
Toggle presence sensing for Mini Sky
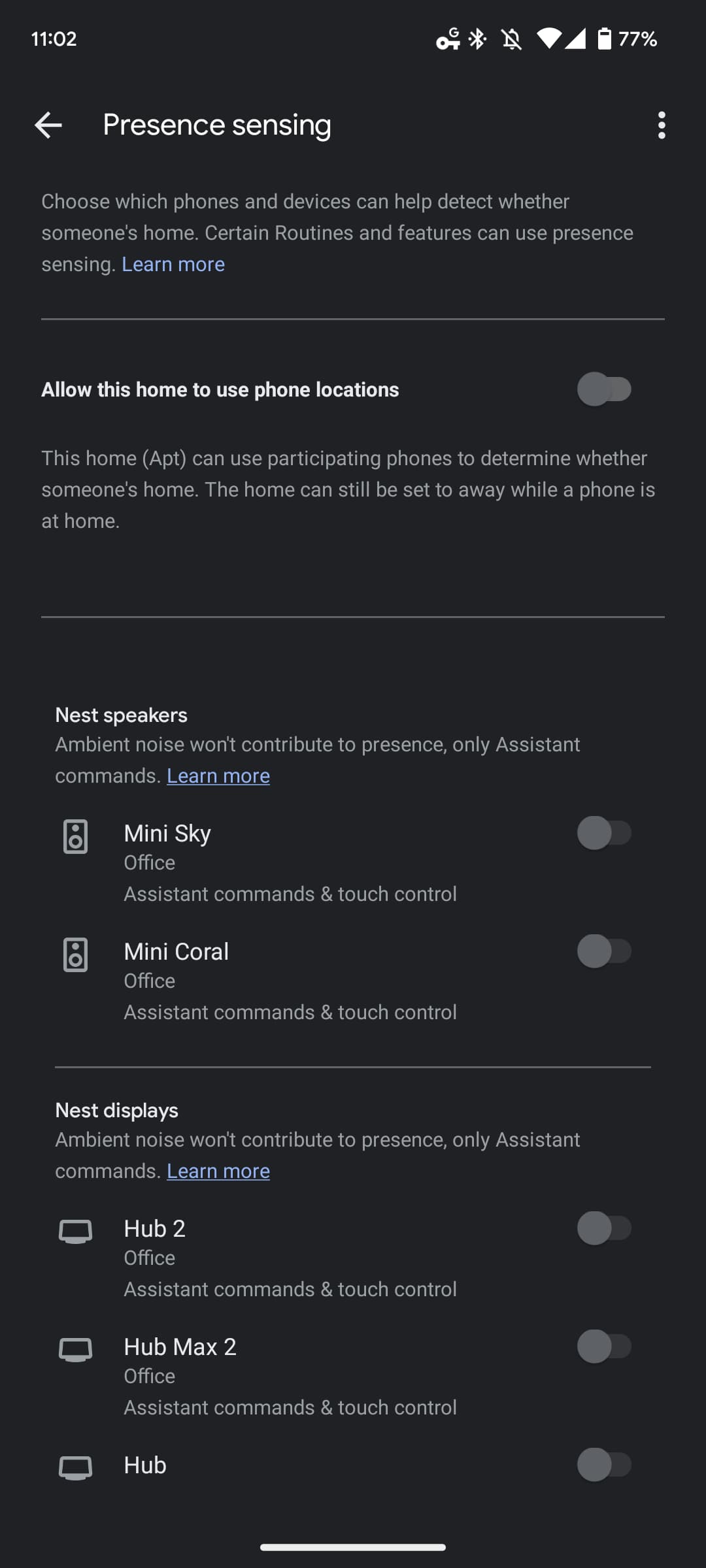(604, 833)
